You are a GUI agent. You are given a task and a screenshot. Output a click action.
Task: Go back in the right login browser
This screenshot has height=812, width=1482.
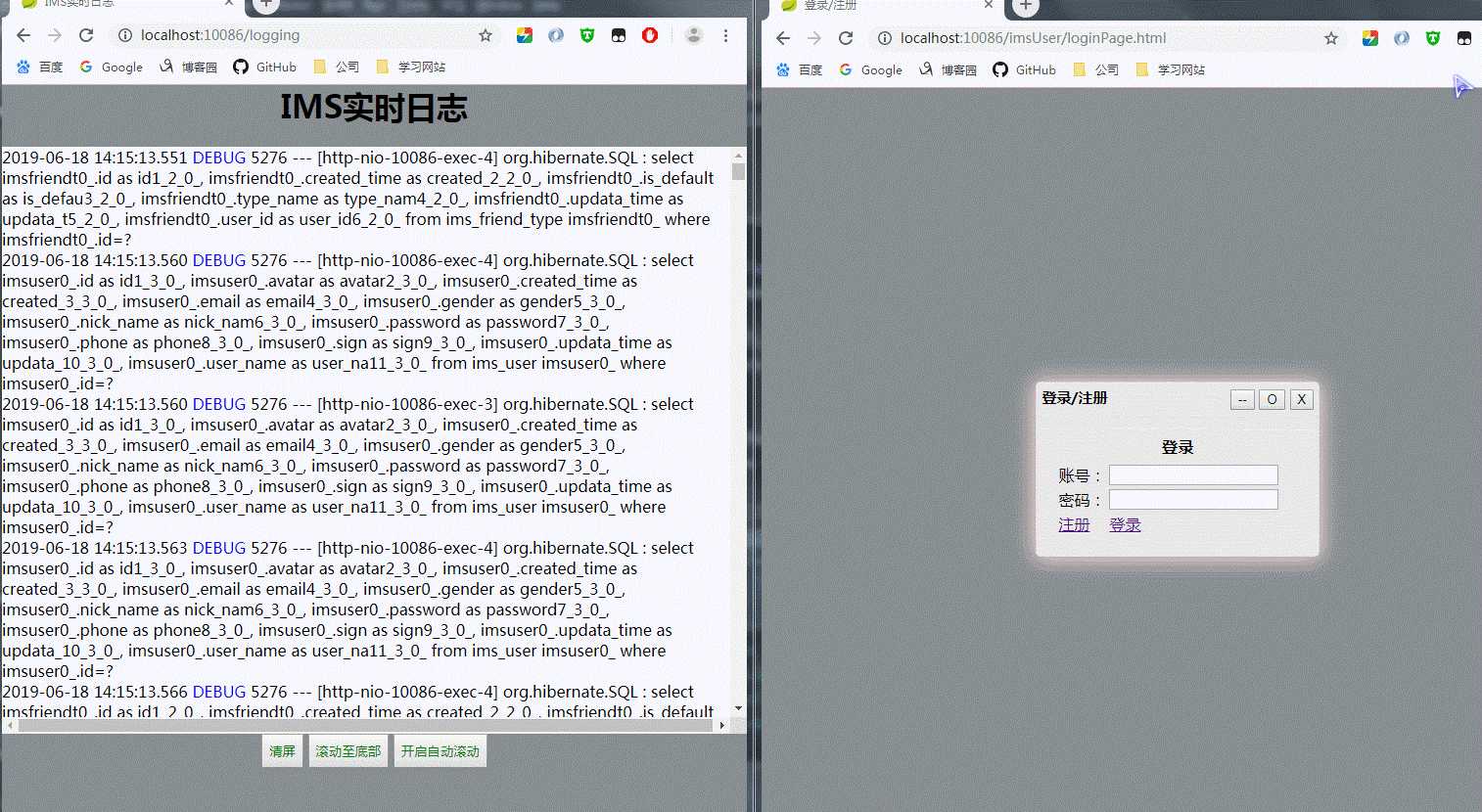(x=783, y=38)
